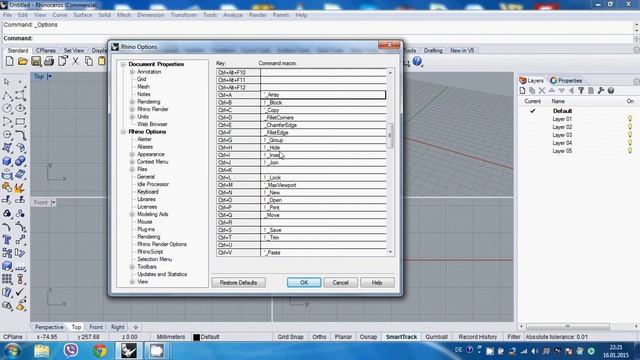Toggle visibility bulb for Layer 03
The height and width of the screenshot is (360, 640).
[x=630, y=135]
